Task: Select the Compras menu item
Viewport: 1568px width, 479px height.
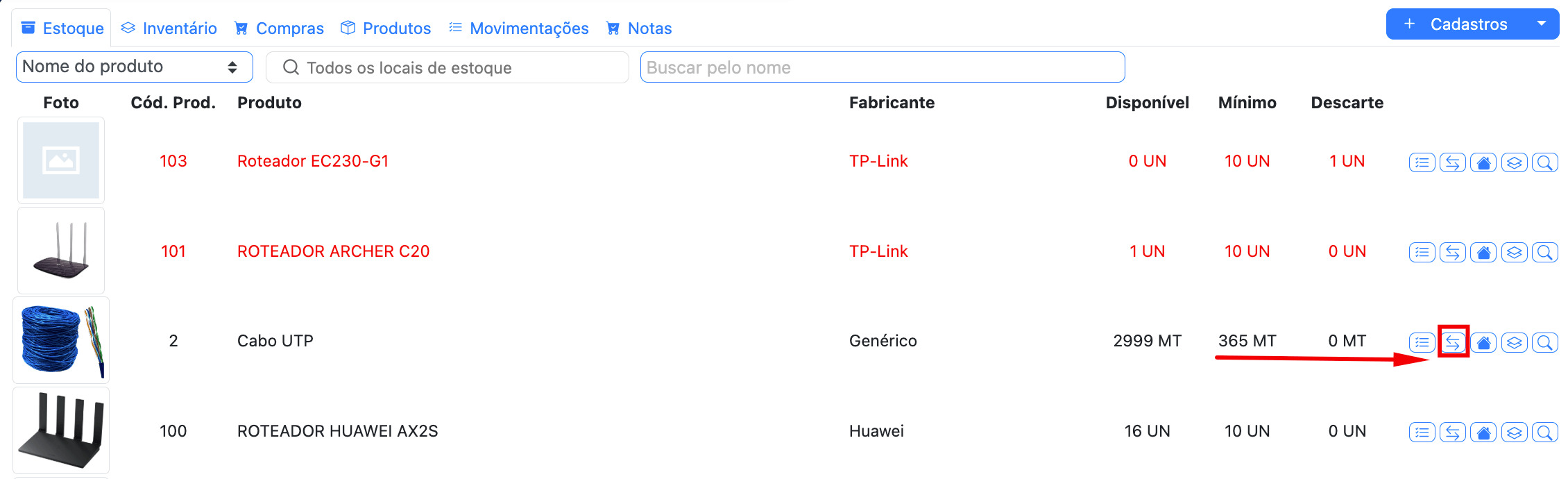Action: tap(279, 28)
